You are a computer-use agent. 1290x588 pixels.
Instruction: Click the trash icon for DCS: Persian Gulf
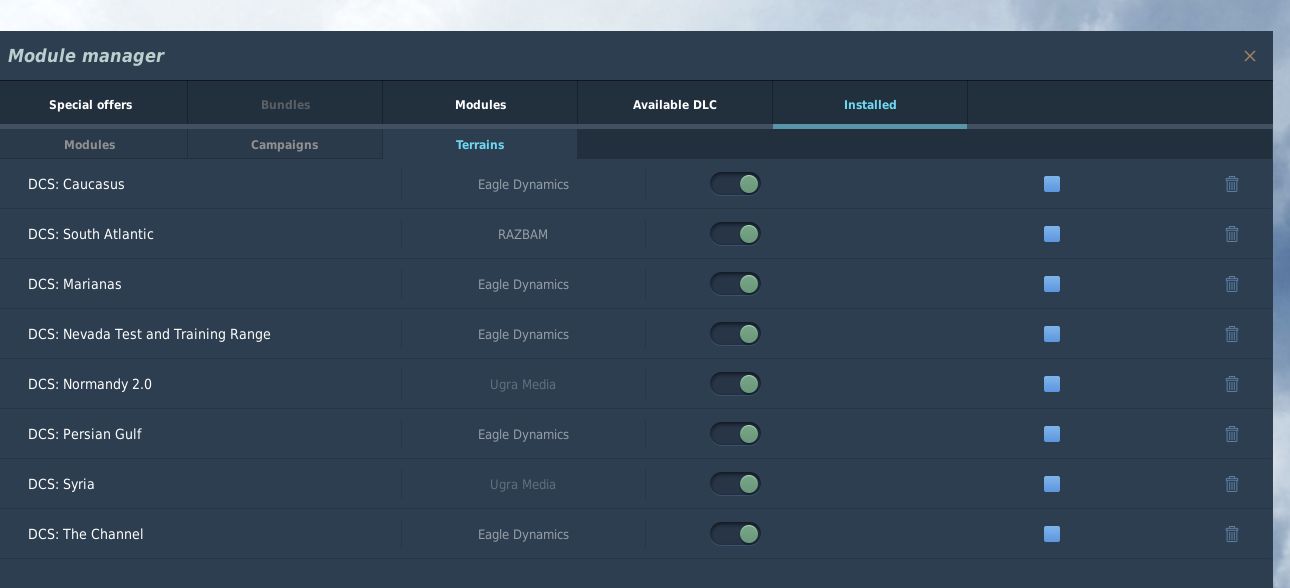click(x=1232, y=434)
